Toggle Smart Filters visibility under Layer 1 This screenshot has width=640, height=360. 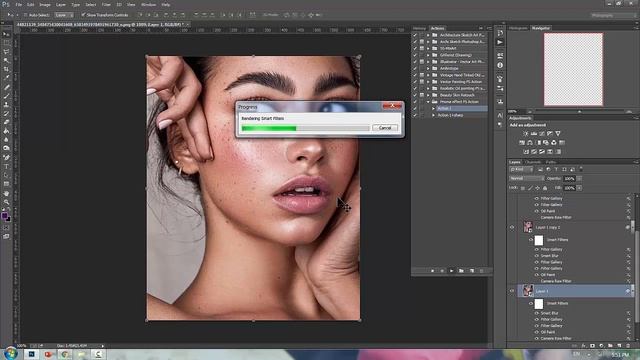pos(531,303)
